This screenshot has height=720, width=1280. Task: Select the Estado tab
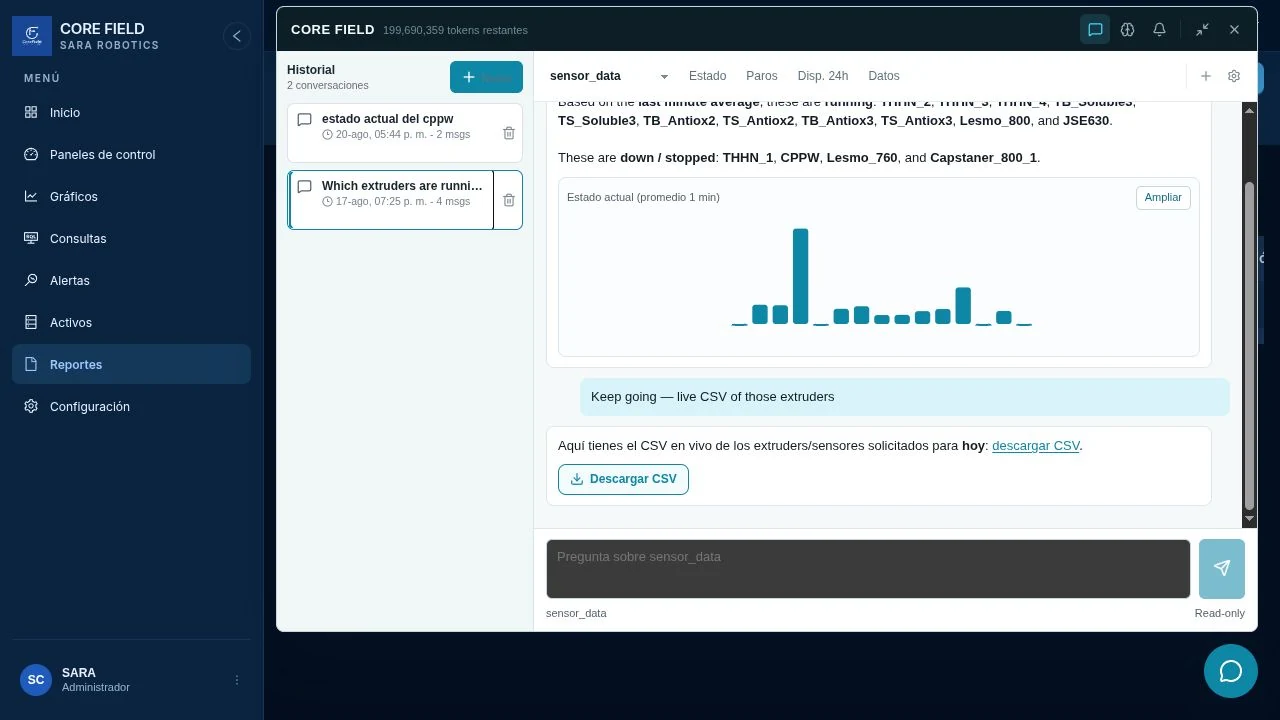point(707,76)
